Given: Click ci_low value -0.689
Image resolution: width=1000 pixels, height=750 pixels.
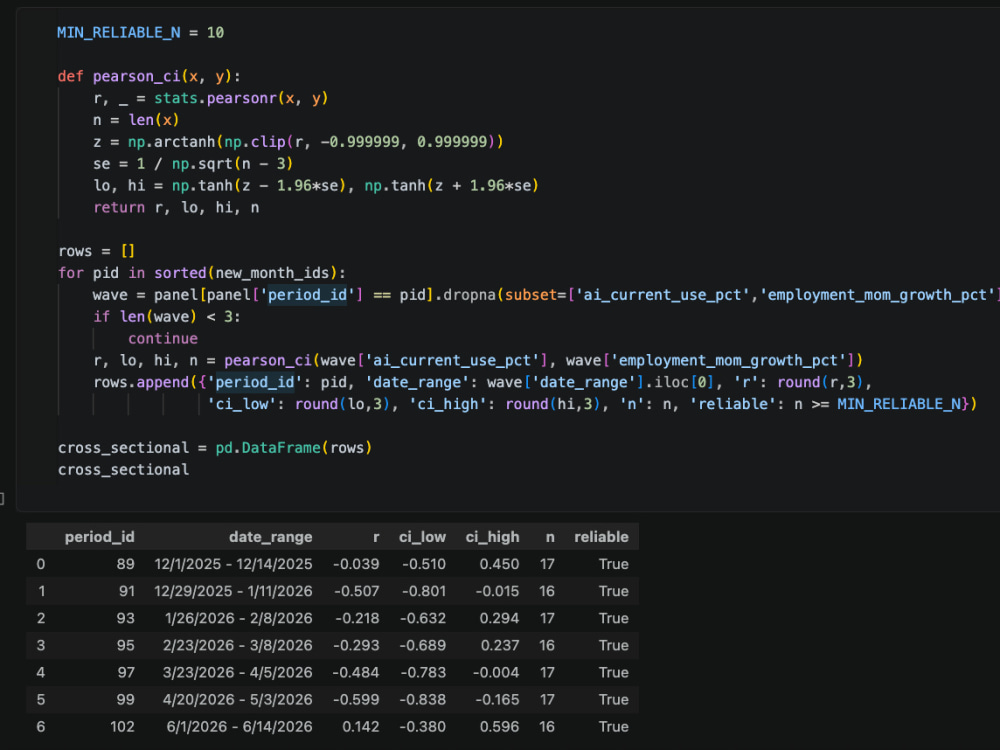Looking at the screenshot, I should (x=422, y=645).
